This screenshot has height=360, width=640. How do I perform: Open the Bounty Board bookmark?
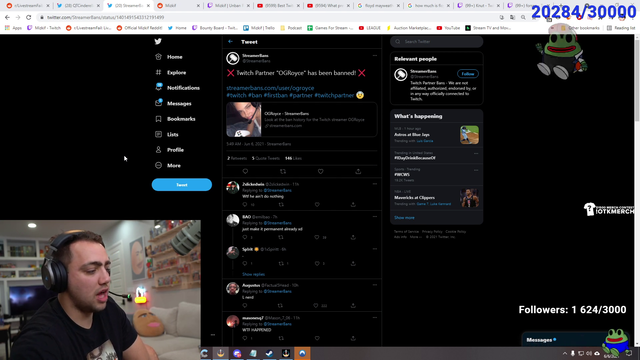(x=215, y=28)
